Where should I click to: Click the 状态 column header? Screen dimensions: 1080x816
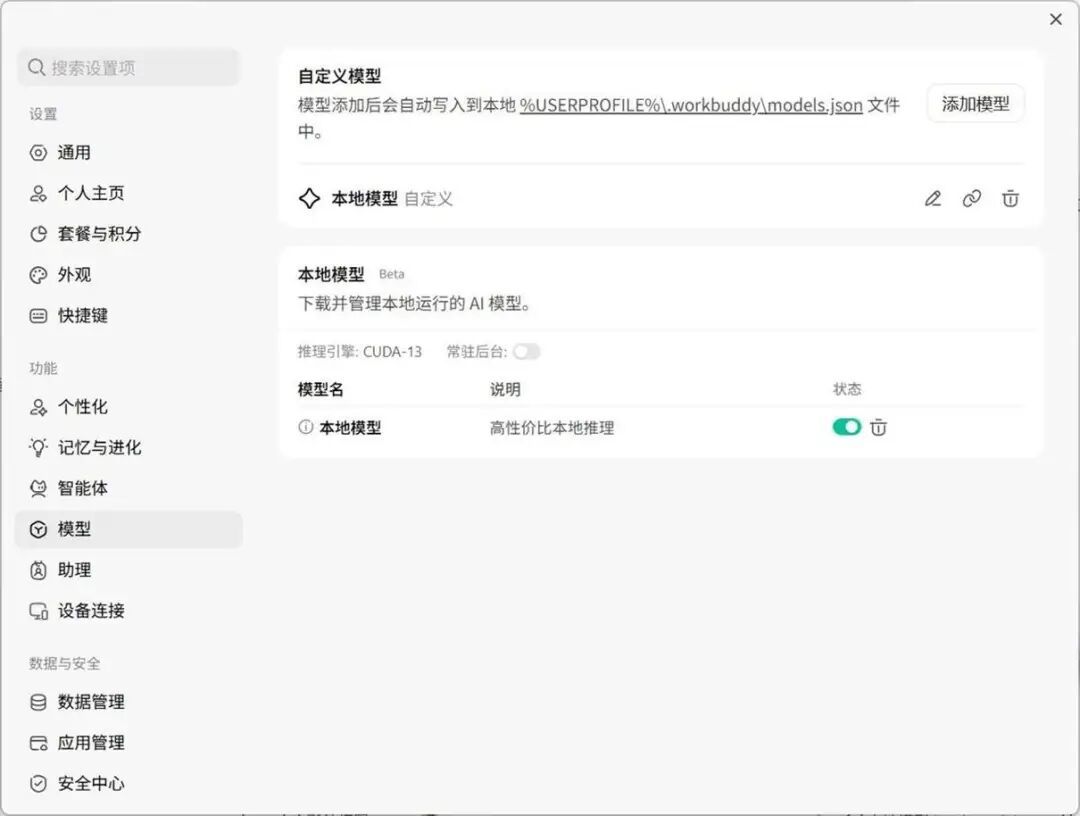[847, 389]
